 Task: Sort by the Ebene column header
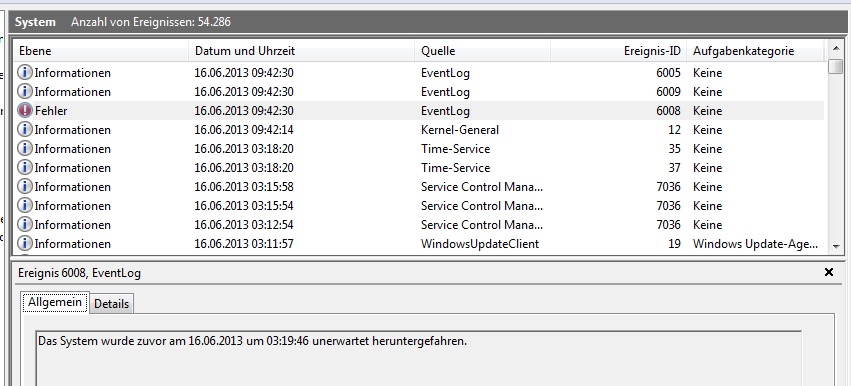click(100, 51)
